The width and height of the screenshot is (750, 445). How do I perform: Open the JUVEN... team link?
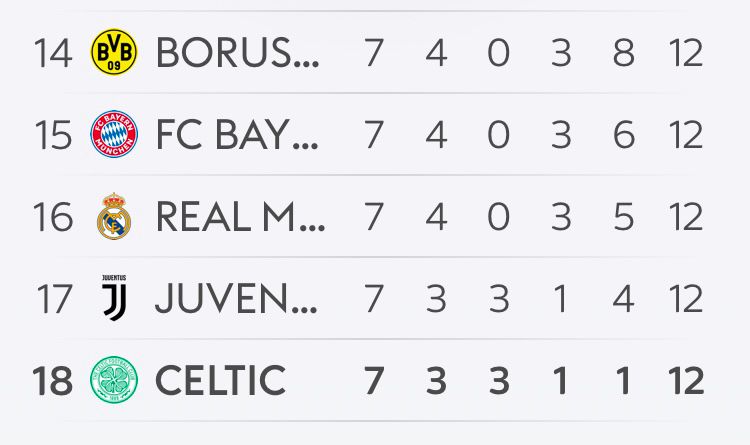(236, 299)
